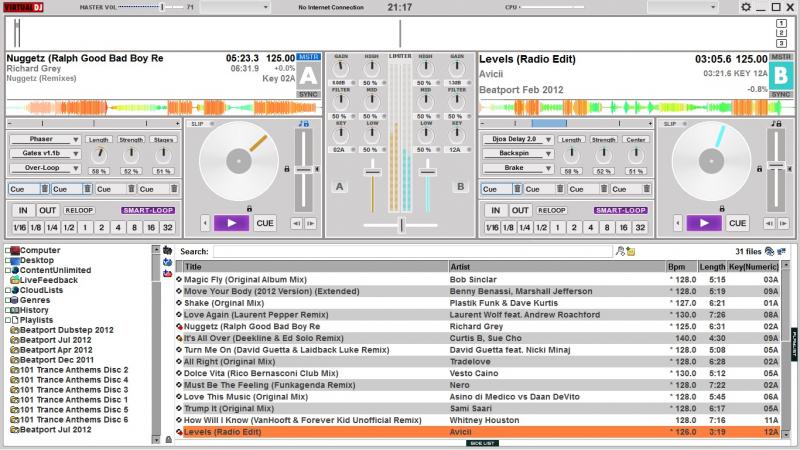This screenshot has height=450, width=800.
Task: Expand the Playlists tree node
Action: (x=8, y=320)
